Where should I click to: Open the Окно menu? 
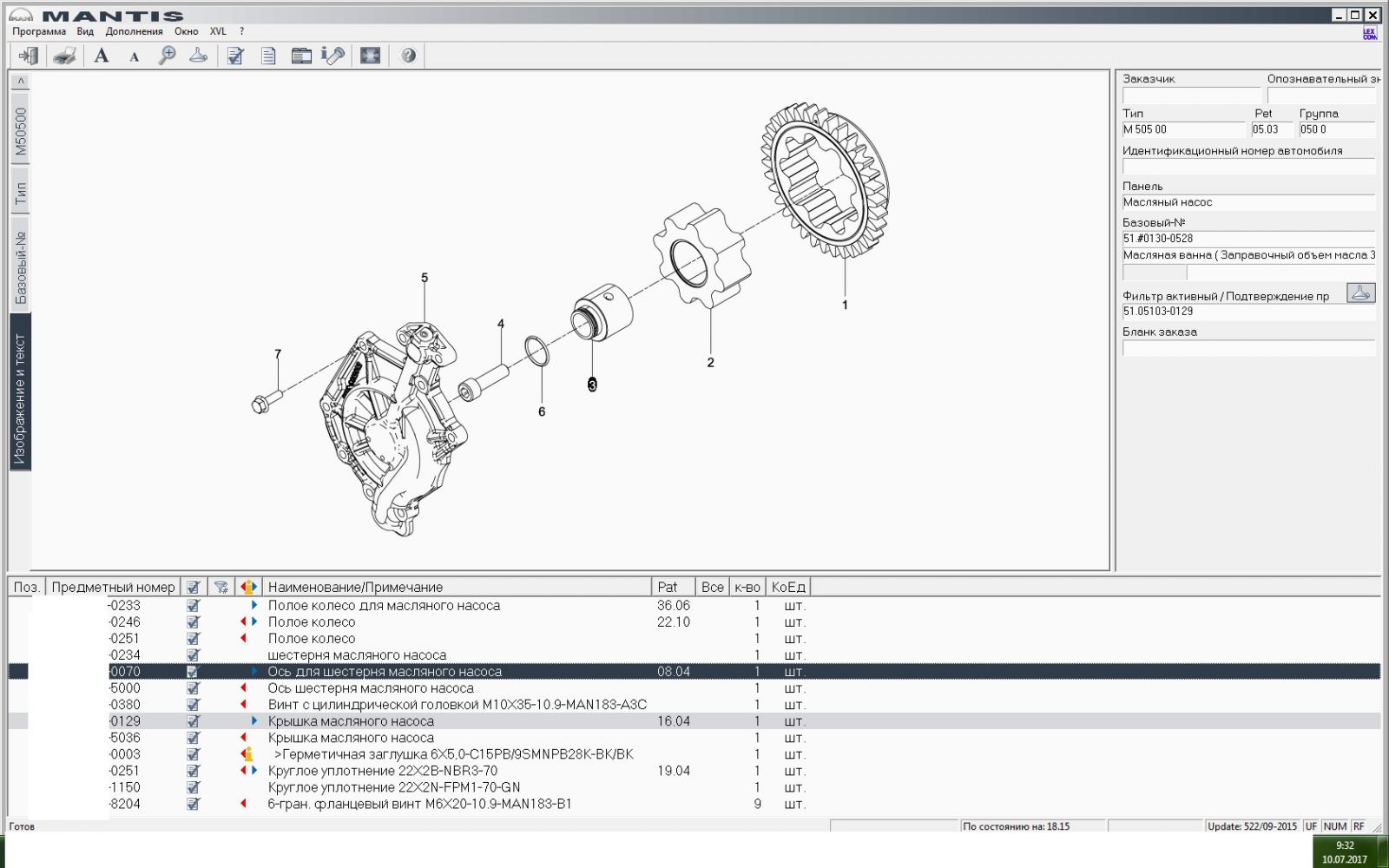[x=186, y=31]
